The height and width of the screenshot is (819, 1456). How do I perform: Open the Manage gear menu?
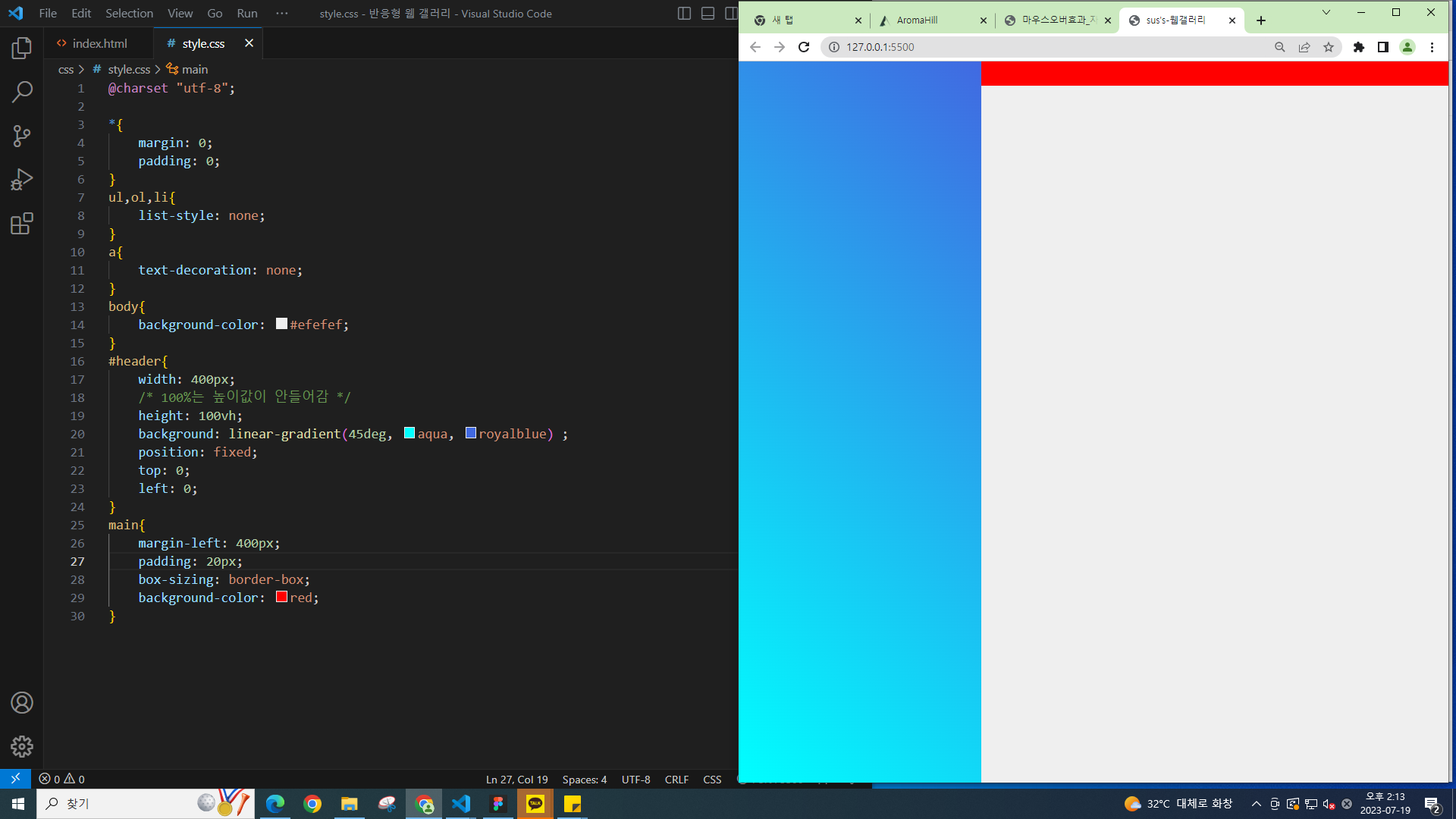22,747
